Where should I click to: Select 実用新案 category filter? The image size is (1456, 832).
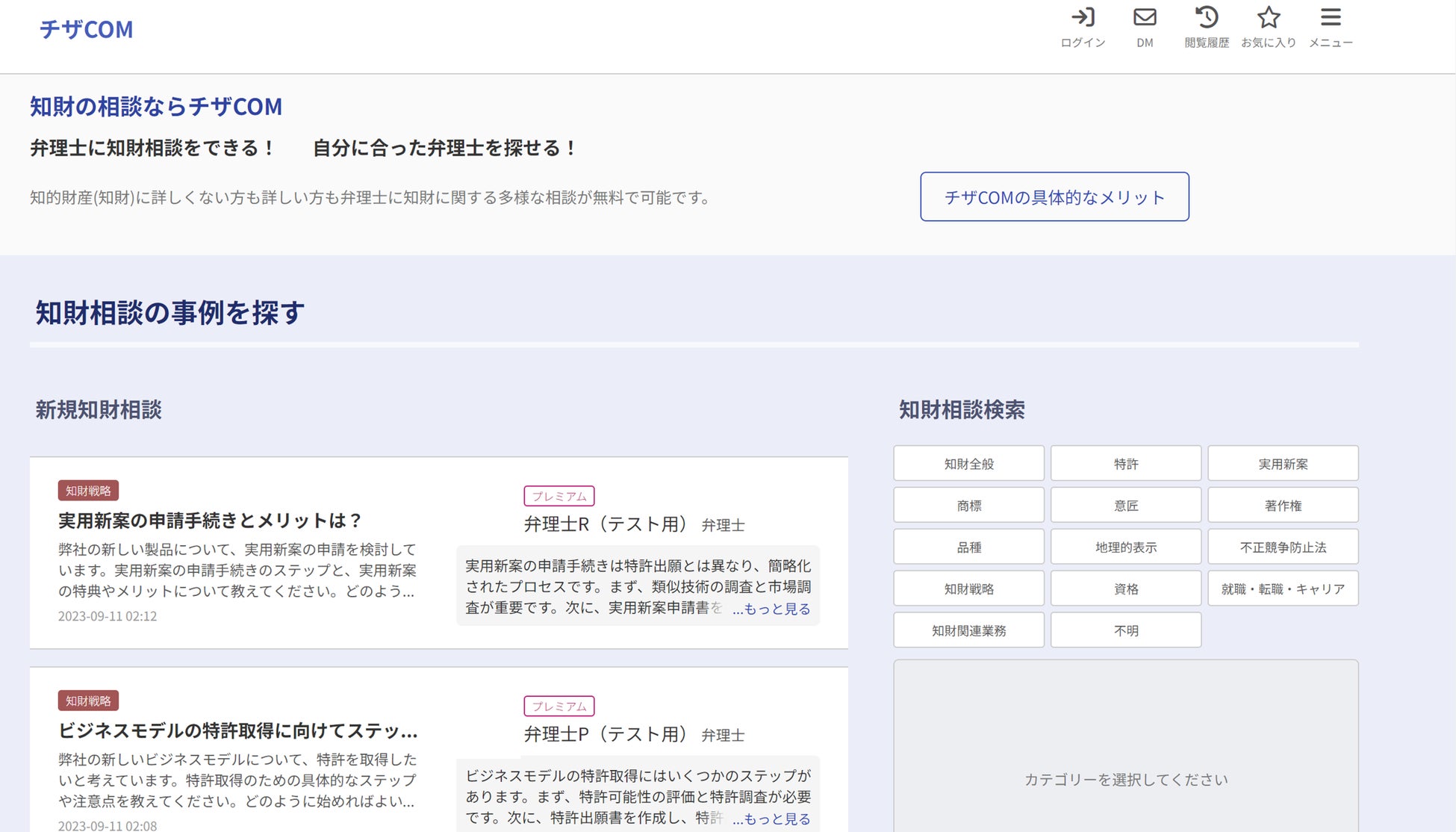(1283, 464)
